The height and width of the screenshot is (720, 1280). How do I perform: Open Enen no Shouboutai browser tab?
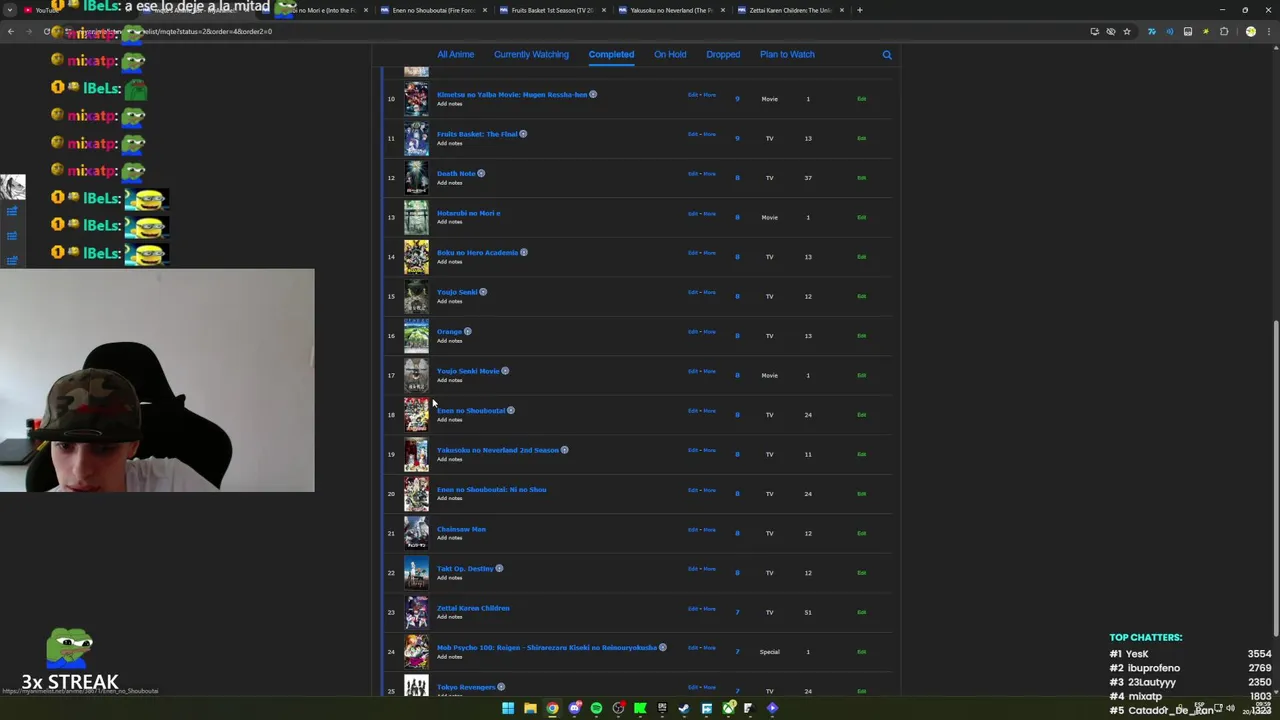[433, 10]
